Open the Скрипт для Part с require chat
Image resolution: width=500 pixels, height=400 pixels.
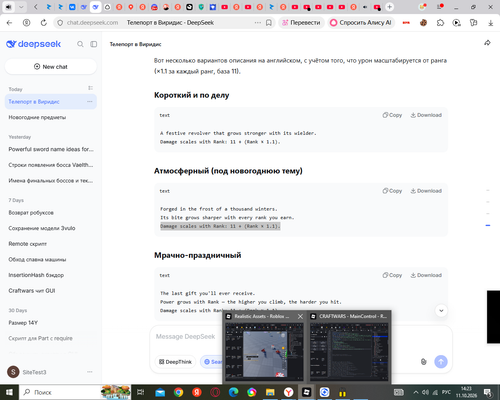pos(51,338)
